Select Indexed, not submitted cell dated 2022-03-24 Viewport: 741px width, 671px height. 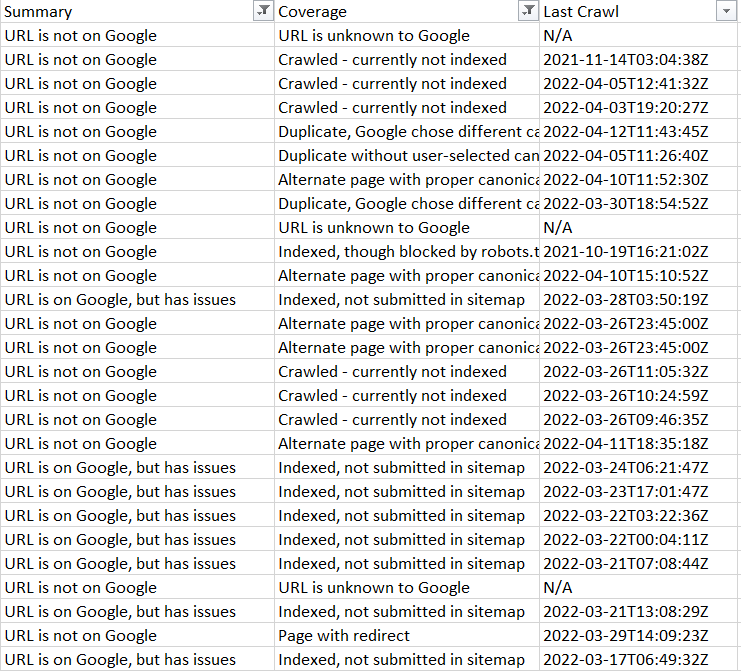point(406,468)
